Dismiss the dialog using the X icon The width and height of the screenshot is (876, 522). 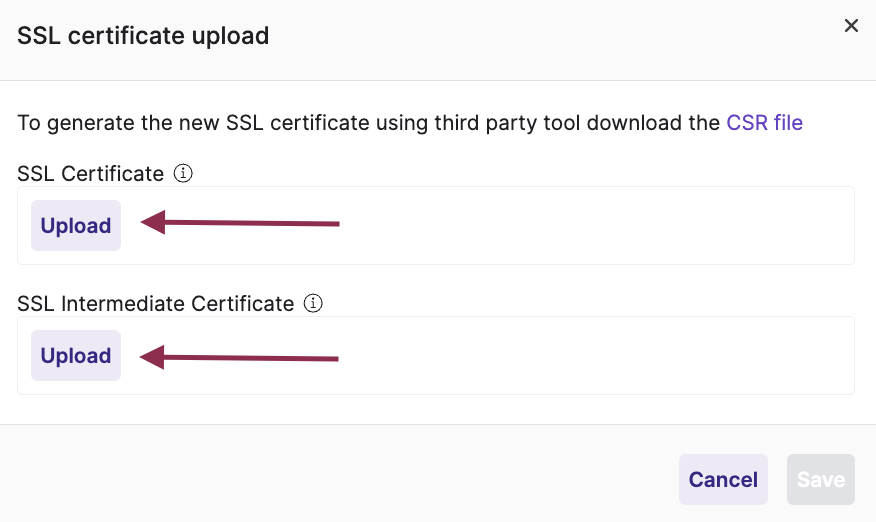(851, 26)
